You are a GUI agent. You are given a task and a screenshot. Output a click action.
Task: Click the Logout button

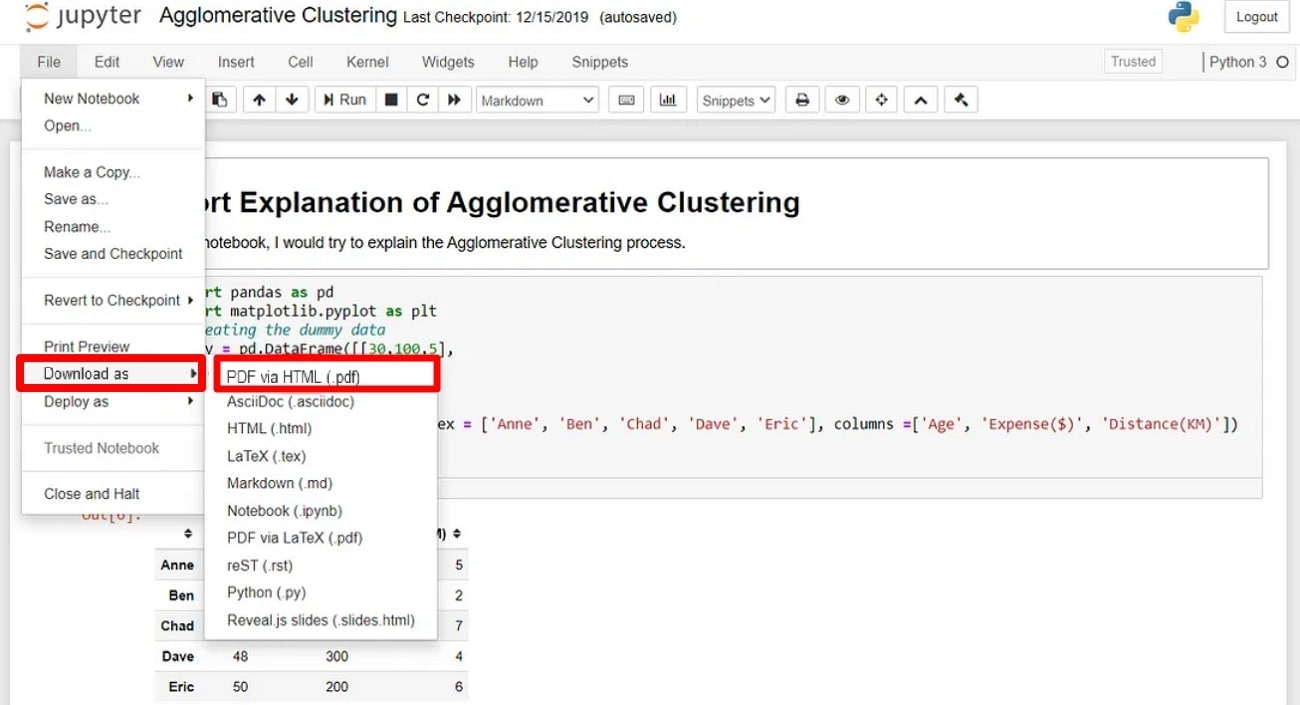click(x=1256, y=17)
